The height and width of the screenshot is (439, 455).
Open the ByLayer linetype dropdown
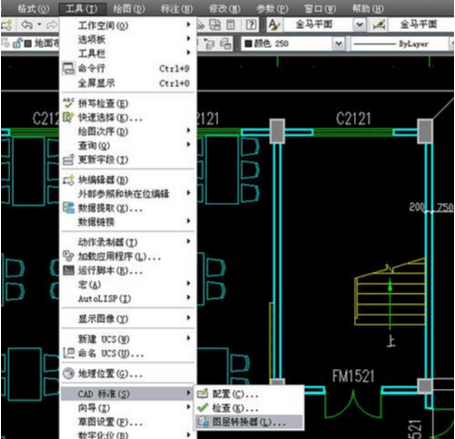point(399,44)
